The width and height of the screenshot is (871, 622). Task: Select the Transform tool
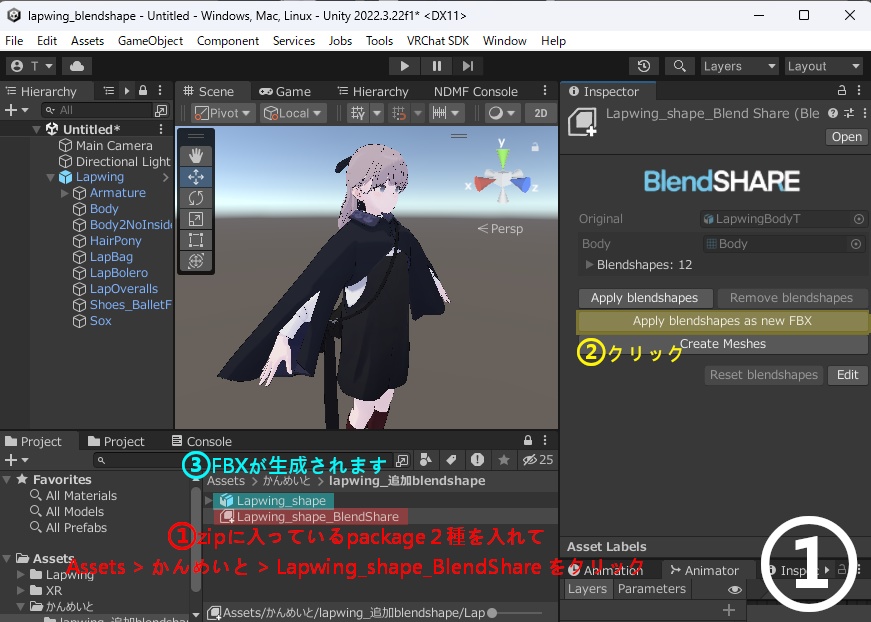pos(196,261)
